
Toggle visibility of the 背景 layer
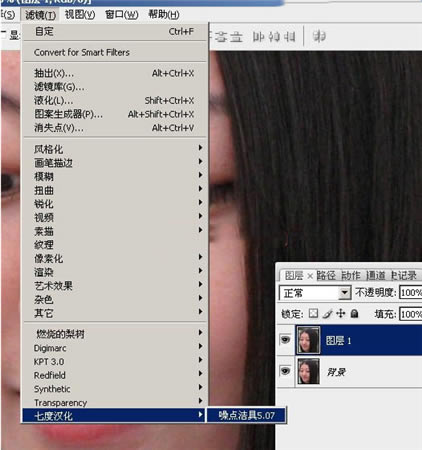[x=285, y=371]
